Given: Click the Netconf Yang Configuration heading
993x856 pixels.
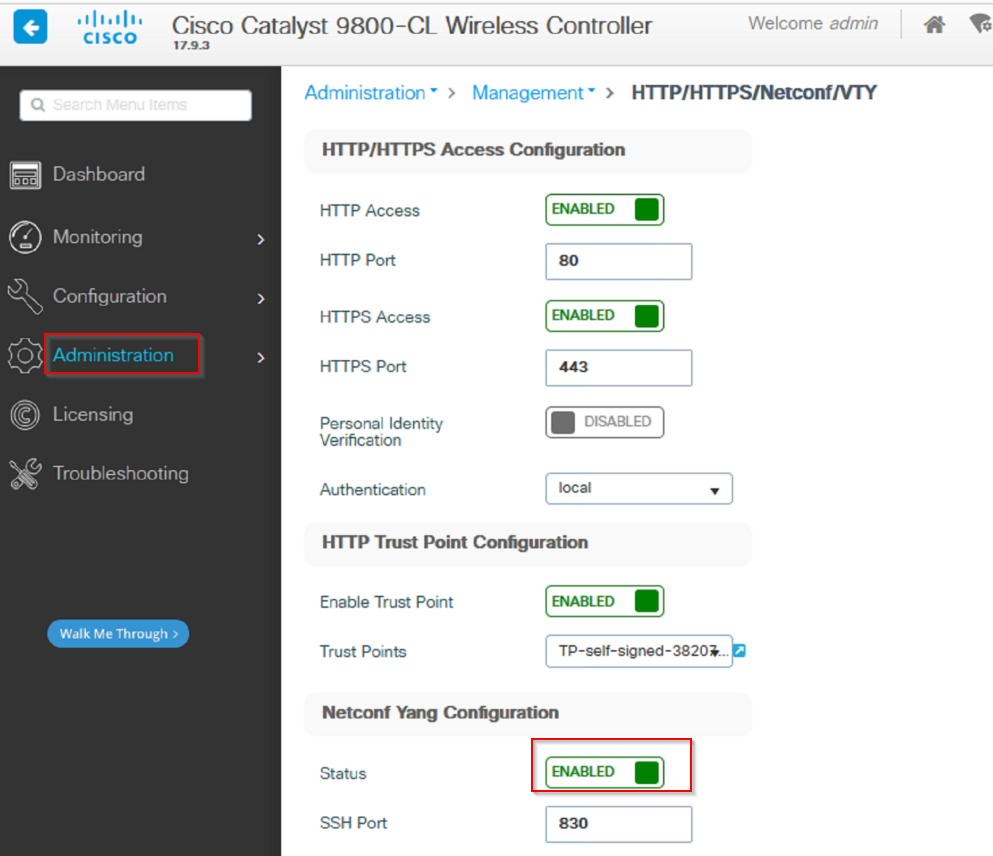Looking at the screenshot, I should (x=441, y=713).
